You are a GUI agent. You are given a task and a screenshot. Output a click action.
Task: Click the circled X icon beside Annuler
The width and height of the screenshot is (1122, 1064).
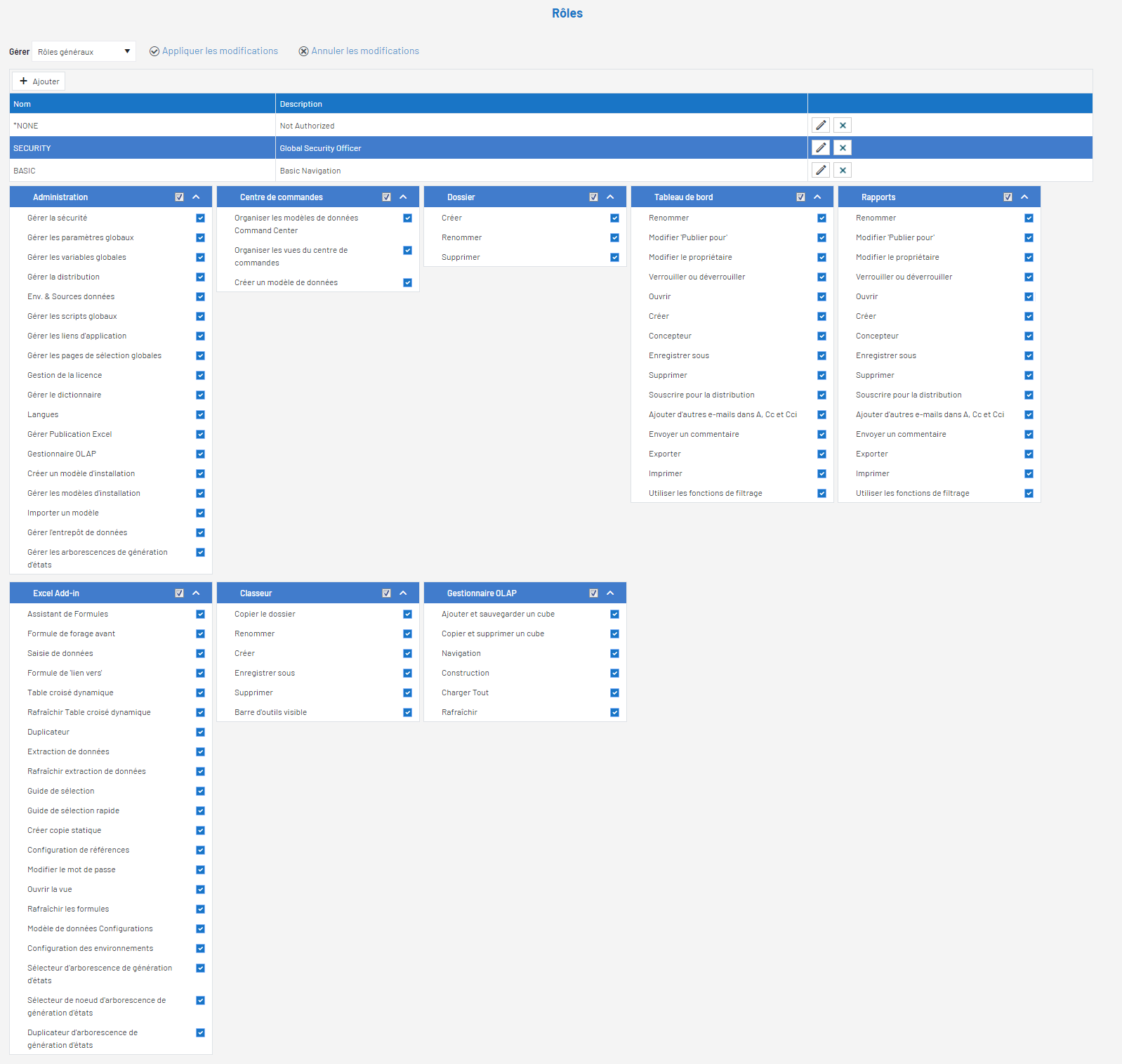click(303, 51)
